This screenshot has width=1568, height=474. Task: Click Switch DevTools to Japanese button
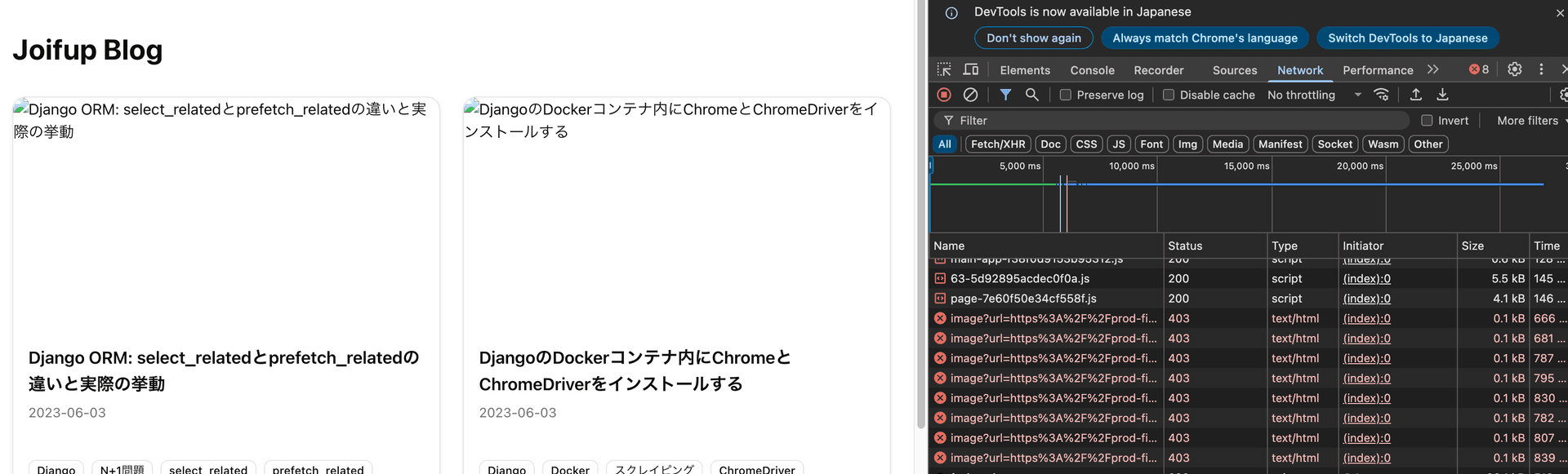click(x=1407, y=38)
